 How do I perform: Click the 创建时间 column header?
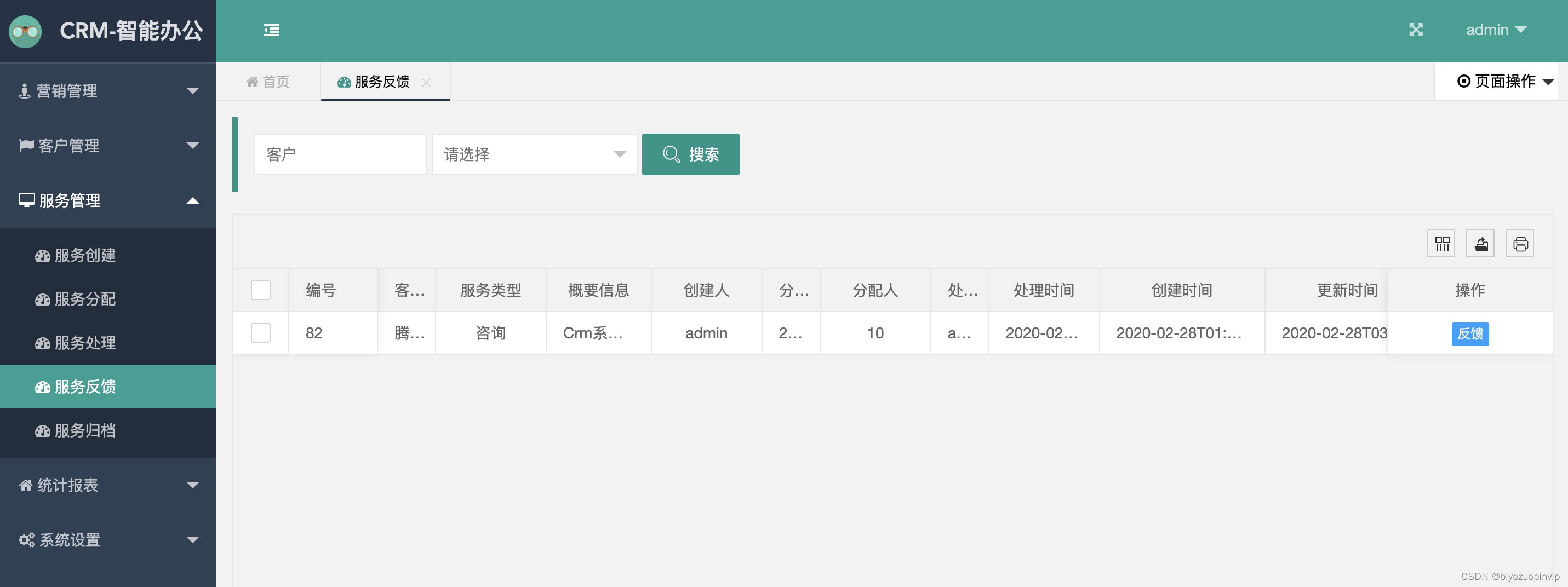(1181, 290)
